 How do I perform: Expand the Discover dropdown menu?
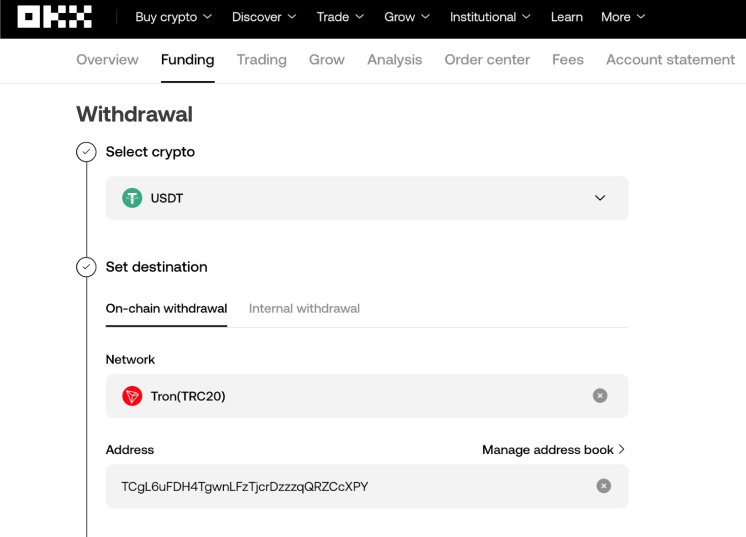coord(264,17)
